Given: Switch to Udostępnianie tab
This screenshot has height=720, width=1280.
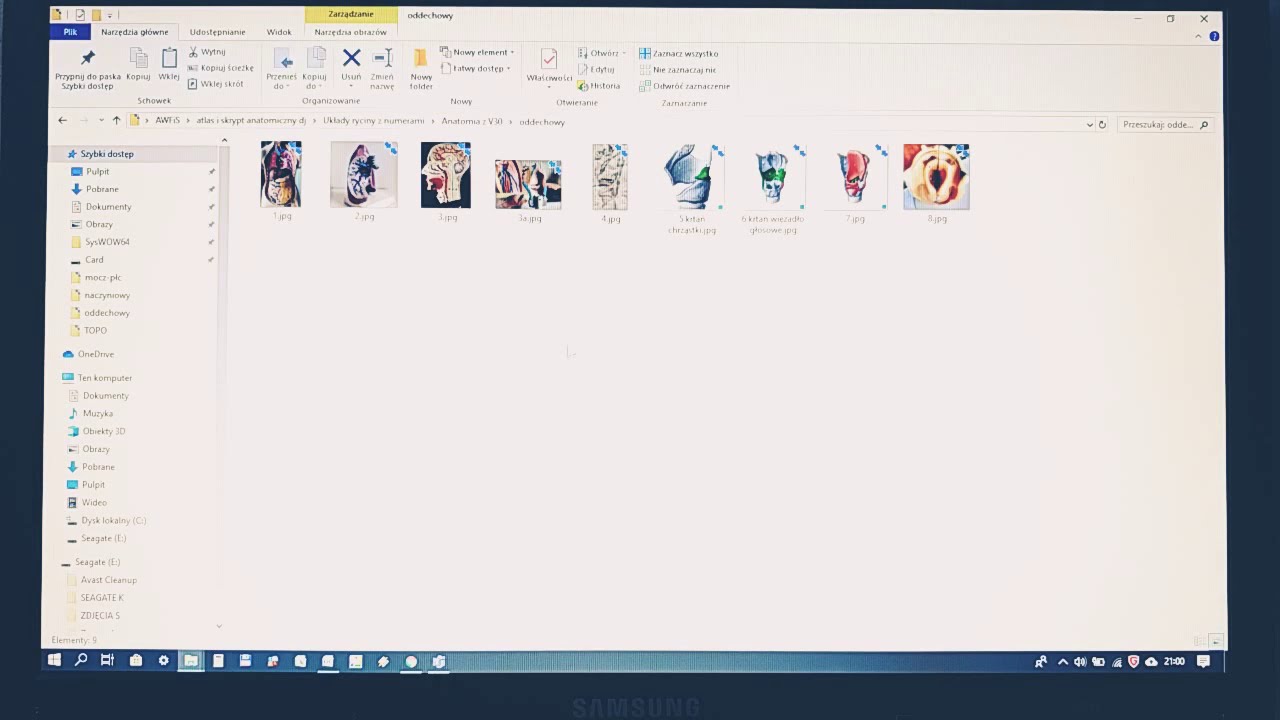Looking at the screenshot, I should (217, 32).
